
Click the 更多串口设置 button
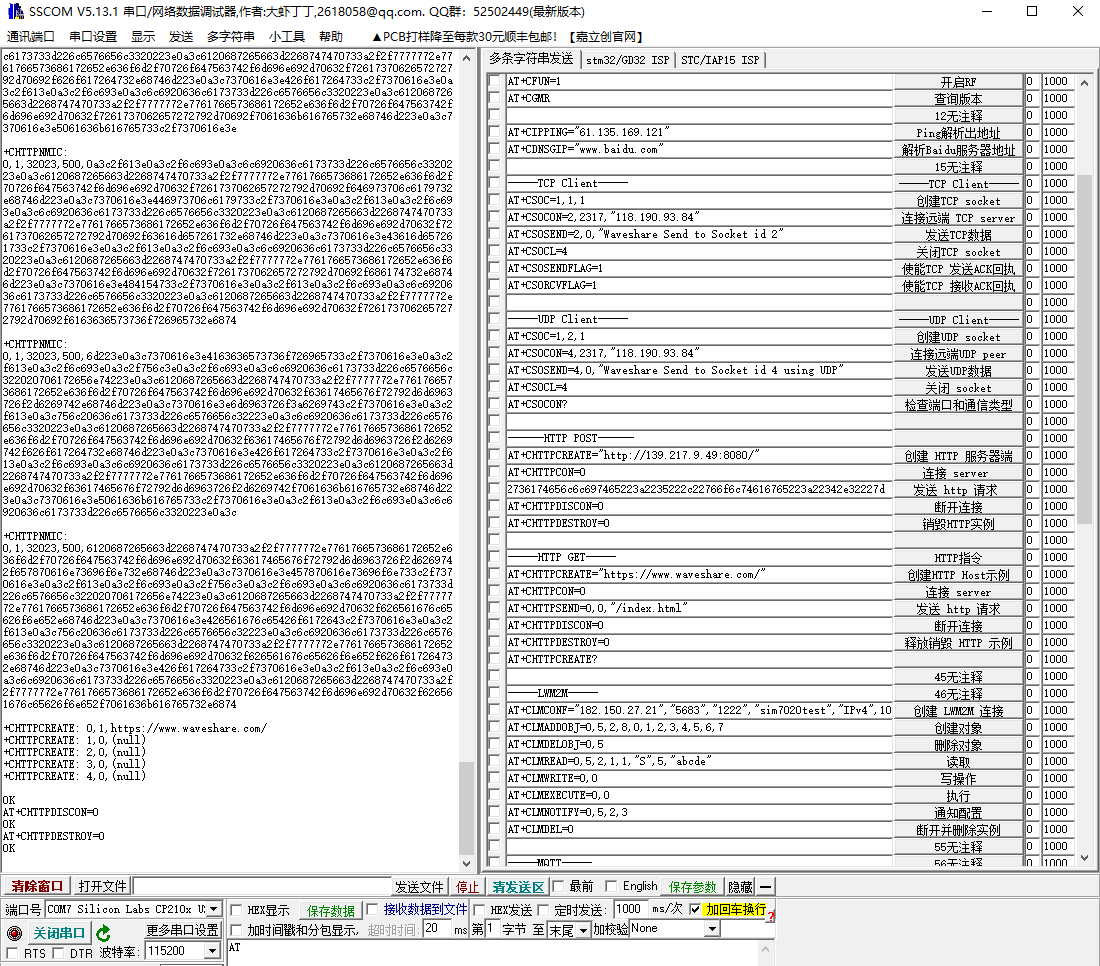(x=182, y=930)
